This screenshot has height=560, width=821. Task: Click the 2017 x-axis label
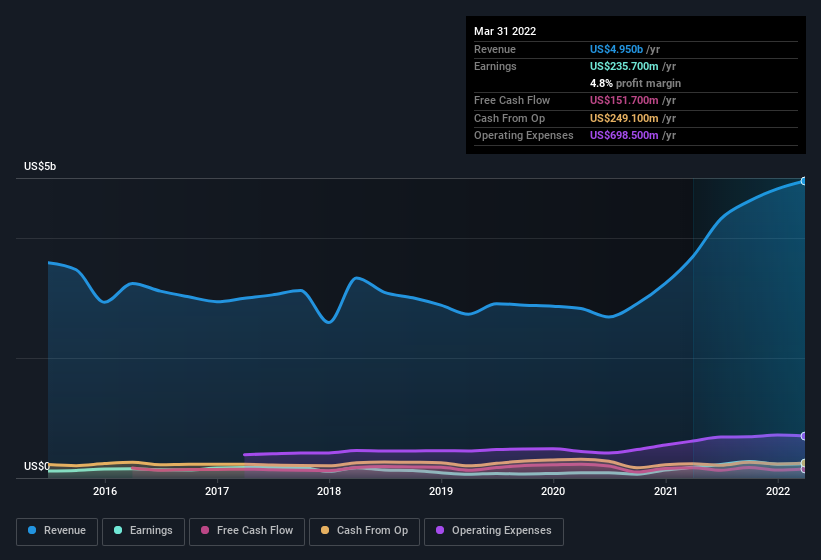[217, 491]
